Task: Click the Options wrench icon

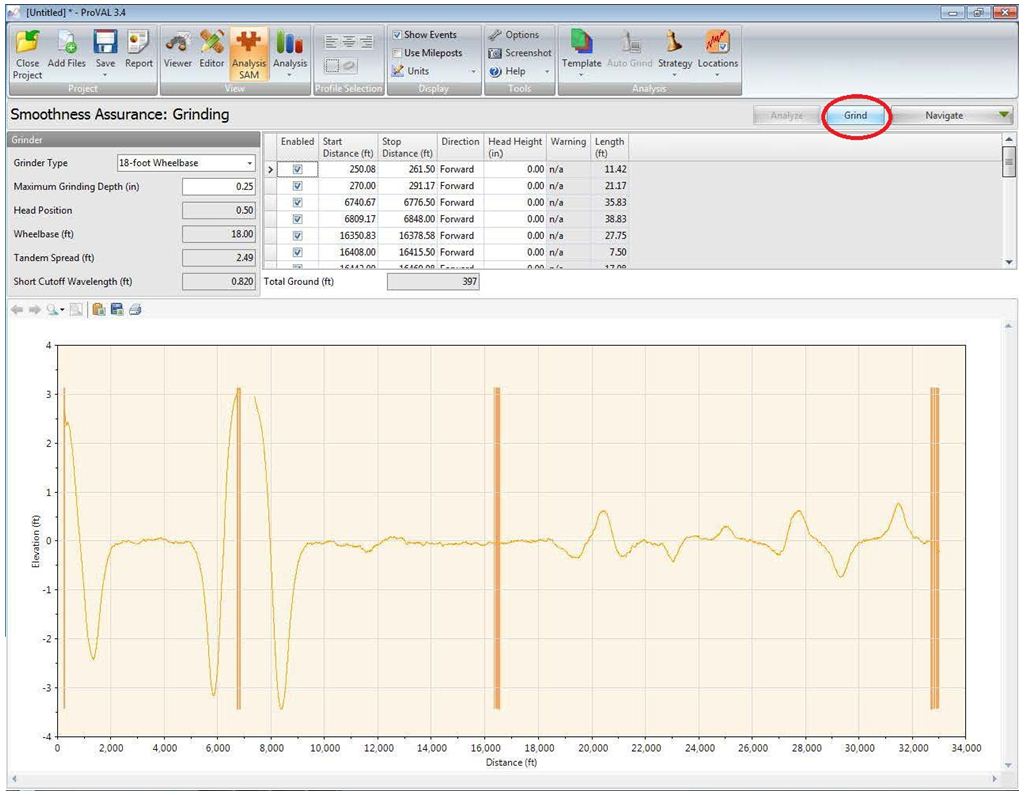Action: tap(496, 35)
